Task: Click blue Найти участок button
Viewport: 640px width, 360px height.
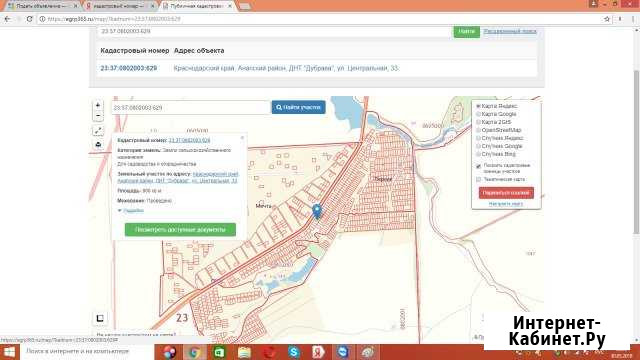Action: [x=298, y=107]
